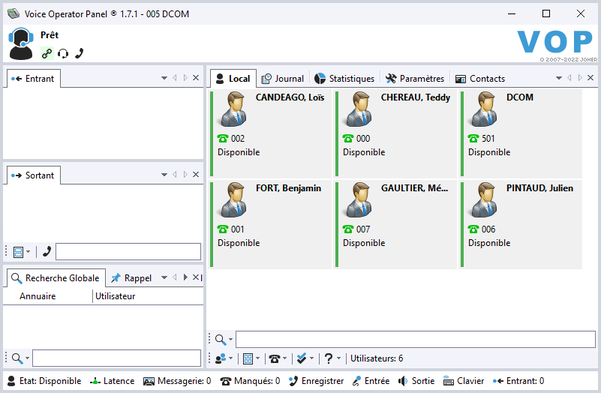Select the CHEREAU, Teddy user card
Image resolution: width=601 pixels, height=393 pixels.
pyautogui.click(x=396, y=133)
